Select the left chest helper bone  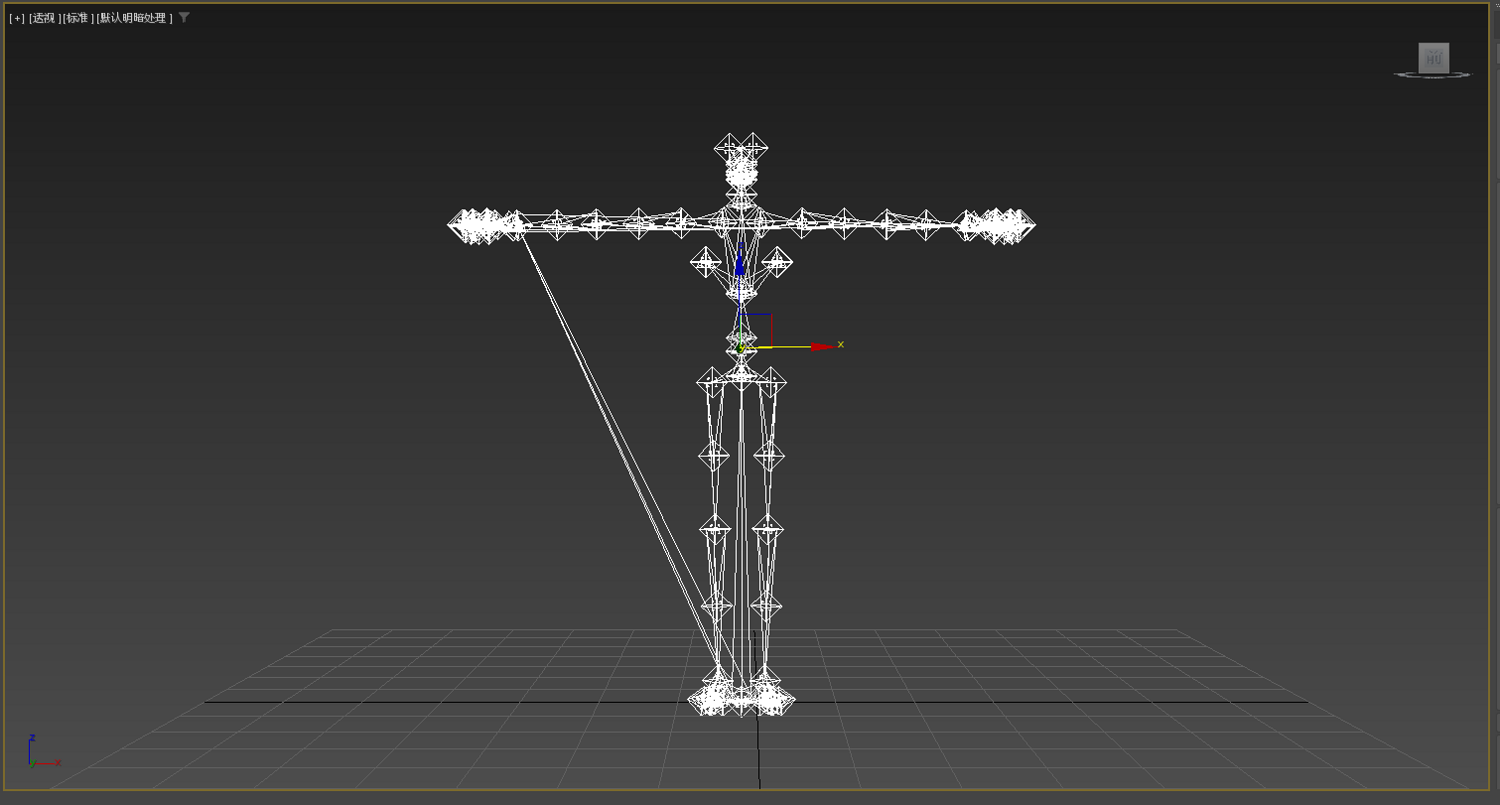pos(706,263)
